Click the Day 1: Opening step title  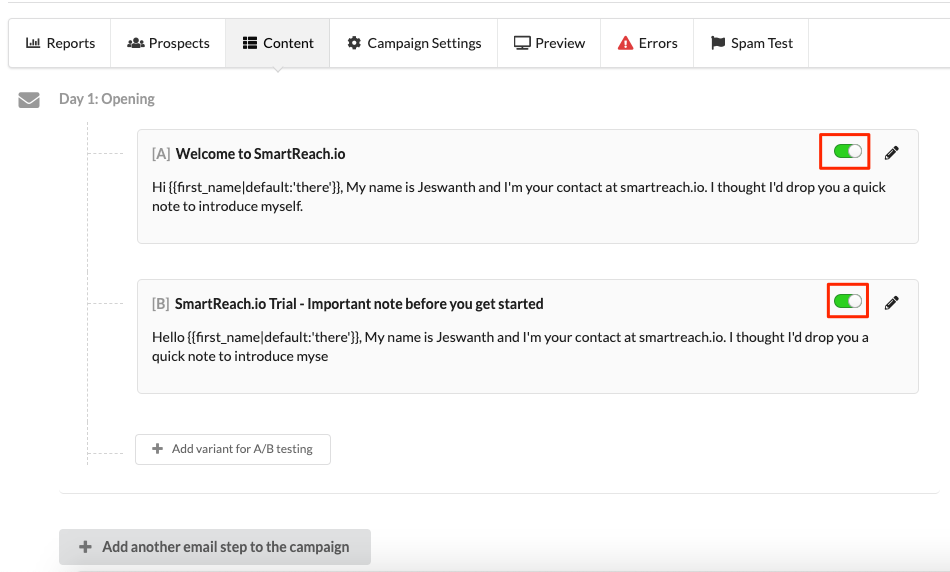(x=107, y=99)
